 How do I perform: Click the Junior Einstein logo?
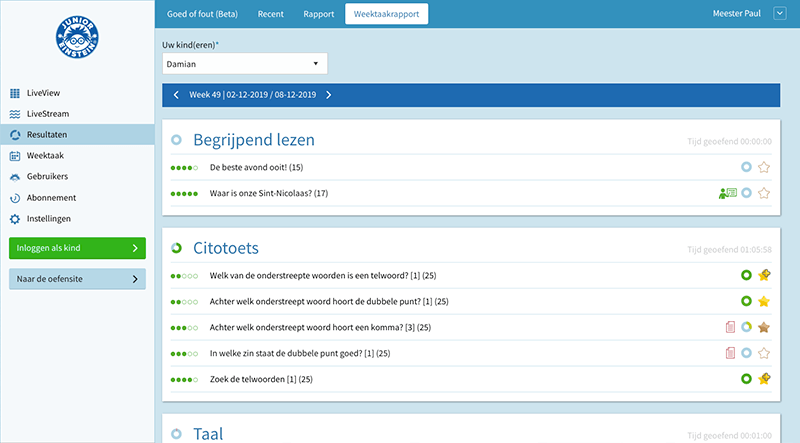77,37
